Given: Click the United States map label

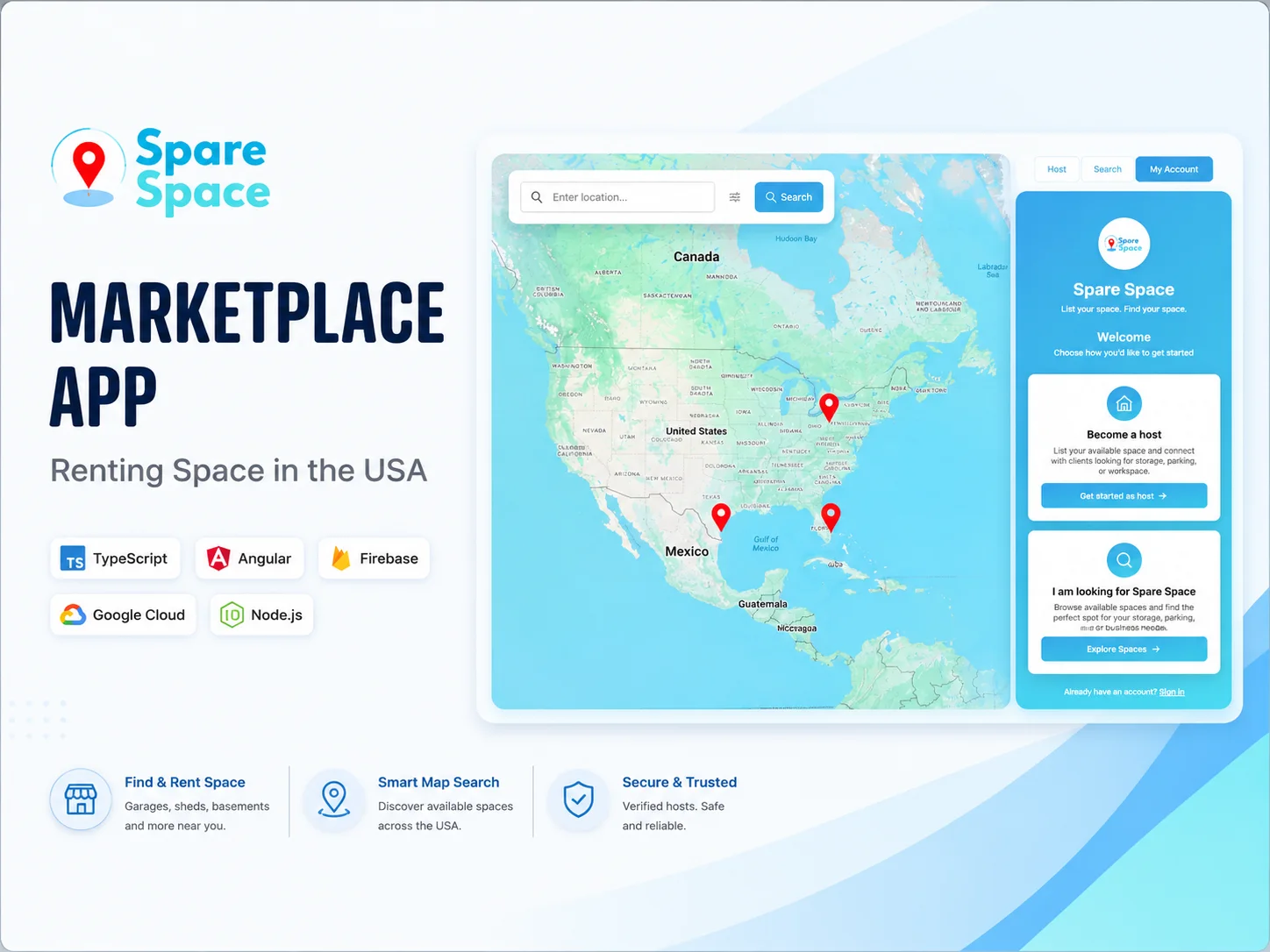Looking at the screenshot, I should coord(696,431).
